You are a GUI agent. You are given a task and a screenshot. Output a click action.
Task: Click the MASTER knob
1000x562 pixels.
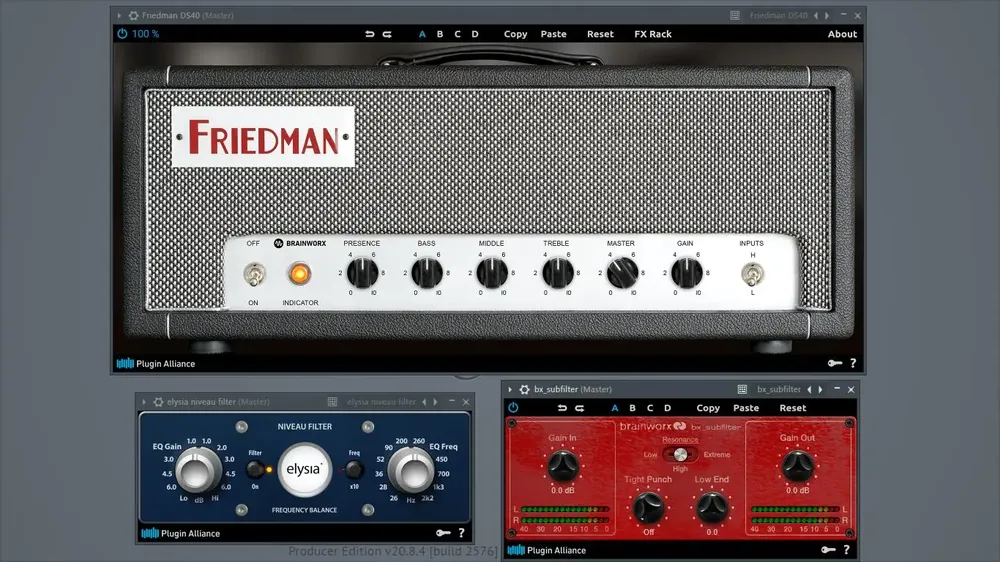[x=622, y=274]
